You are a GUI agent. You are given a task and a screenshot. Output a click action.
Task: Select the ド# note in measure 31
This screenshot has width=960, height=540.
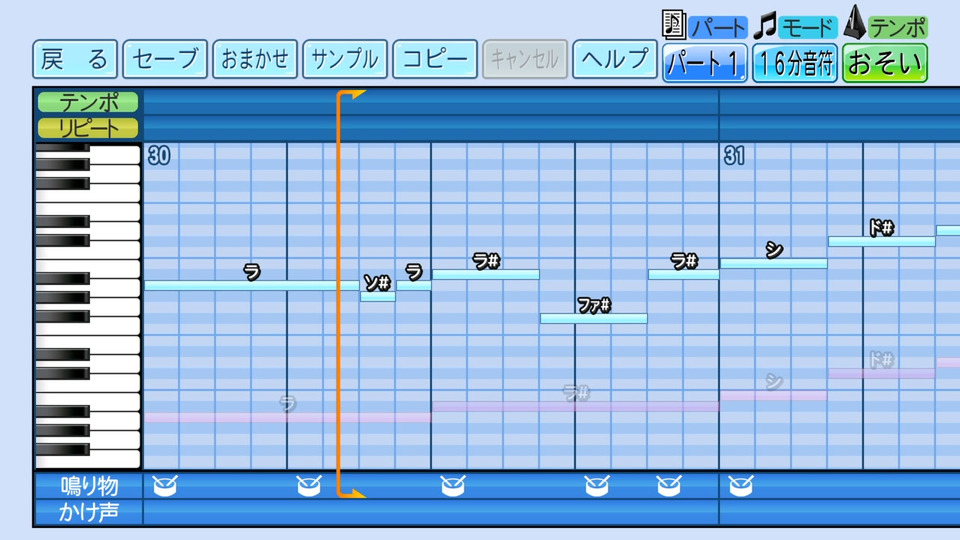click(882, 241)
